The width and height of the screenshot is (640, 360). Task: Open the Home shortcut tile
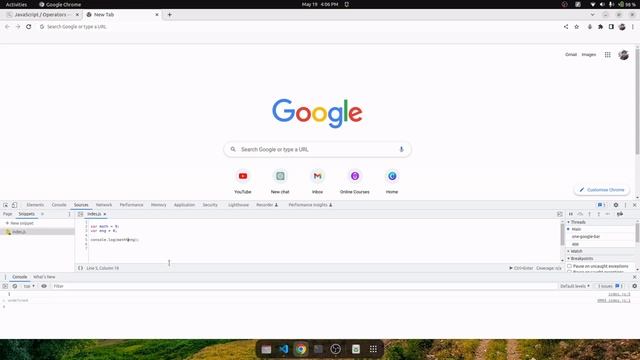click(392, 181)
